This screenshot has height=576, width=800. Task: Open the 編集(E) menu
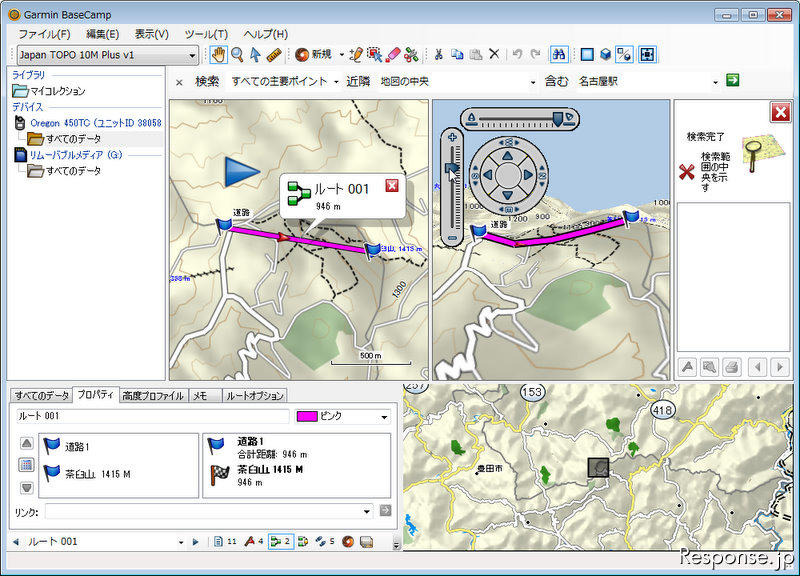[x=103, y=34]
